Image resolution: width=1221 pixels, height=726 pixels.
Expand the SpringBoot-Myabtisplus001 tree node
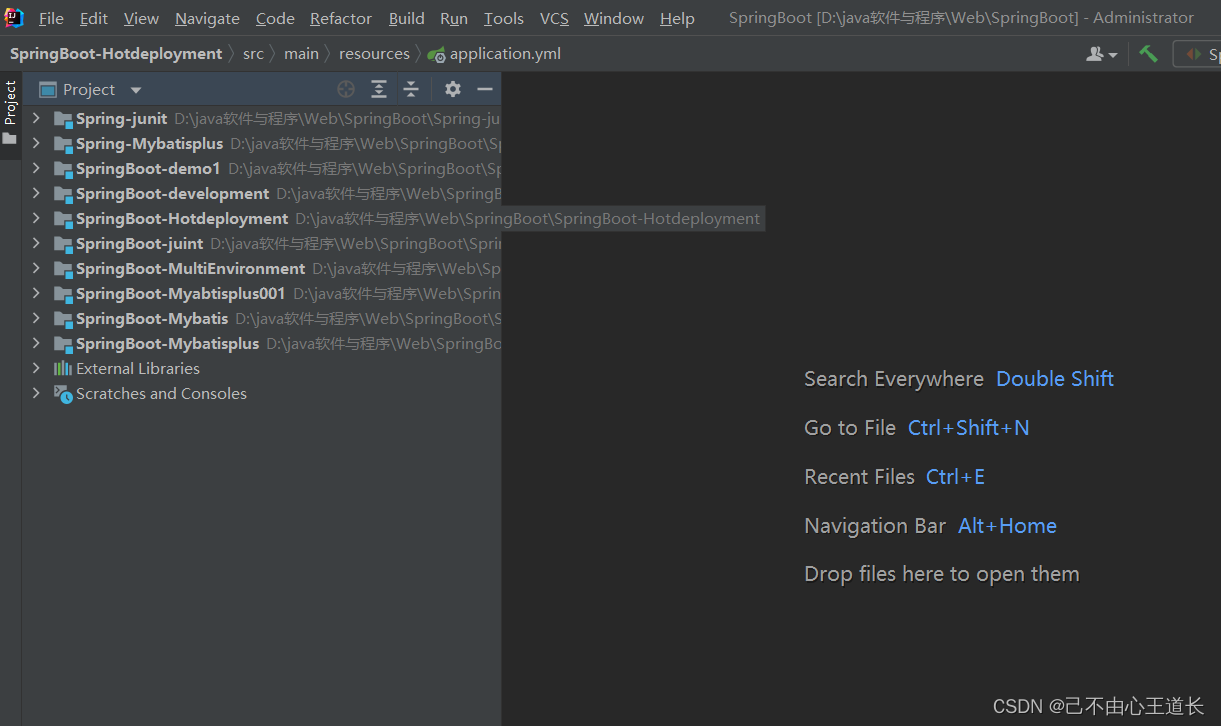pyautogui.click(x=36, y=293)
